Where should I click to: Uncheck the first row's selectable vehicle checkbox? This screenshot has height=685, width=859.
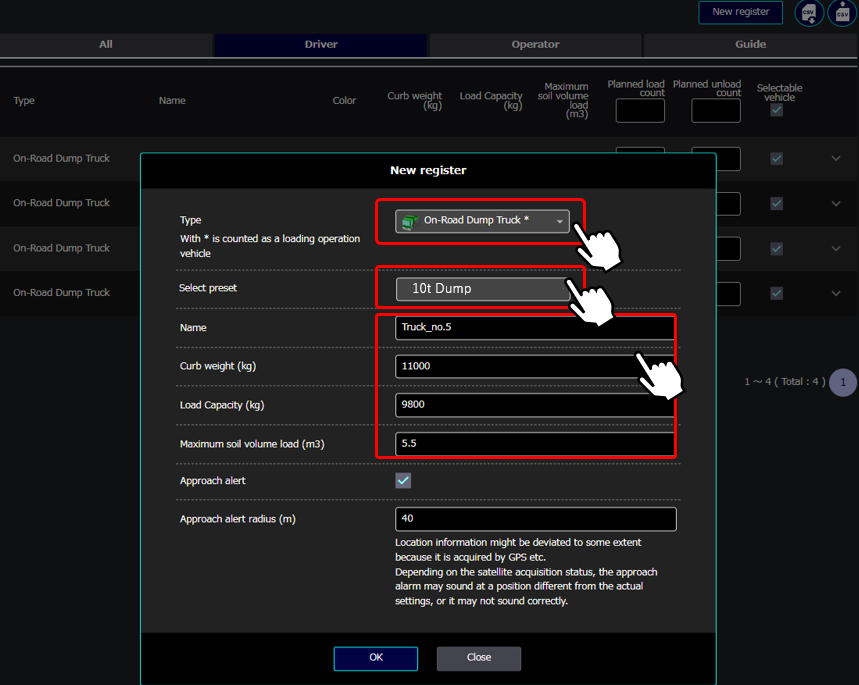(x=776, y=159)
